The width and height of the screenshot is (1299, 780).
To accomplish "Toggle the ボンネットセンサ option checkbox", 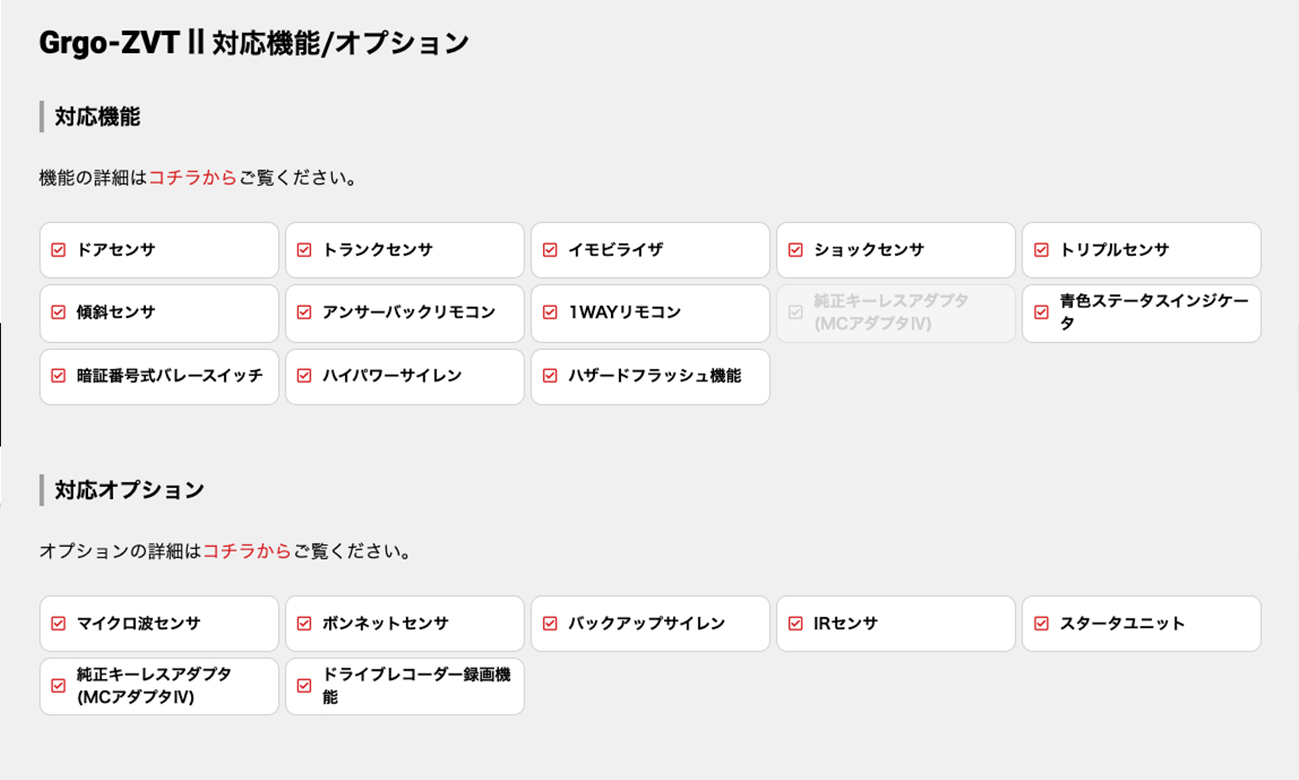I will click(x=304, y=624).
